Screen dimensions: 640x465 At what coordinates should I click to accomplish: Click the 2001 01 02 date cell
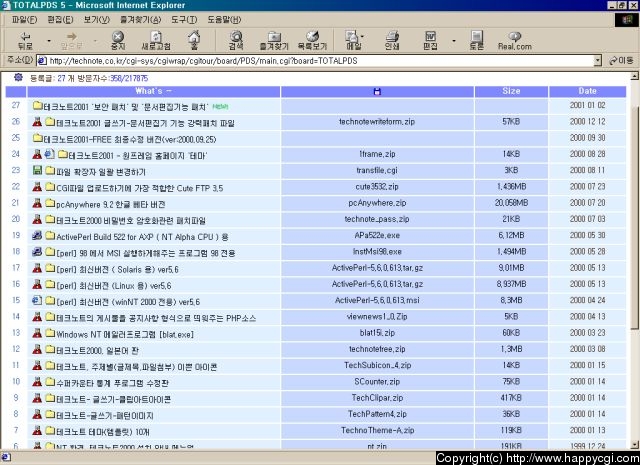pyautogui.click(x=587, y=105)
